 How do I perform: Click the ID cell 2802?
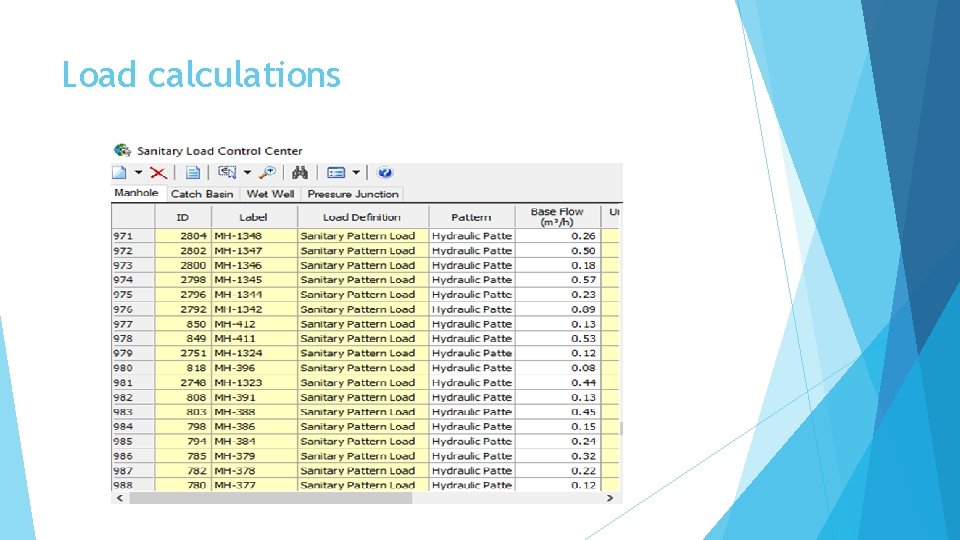tap(183, 250)
